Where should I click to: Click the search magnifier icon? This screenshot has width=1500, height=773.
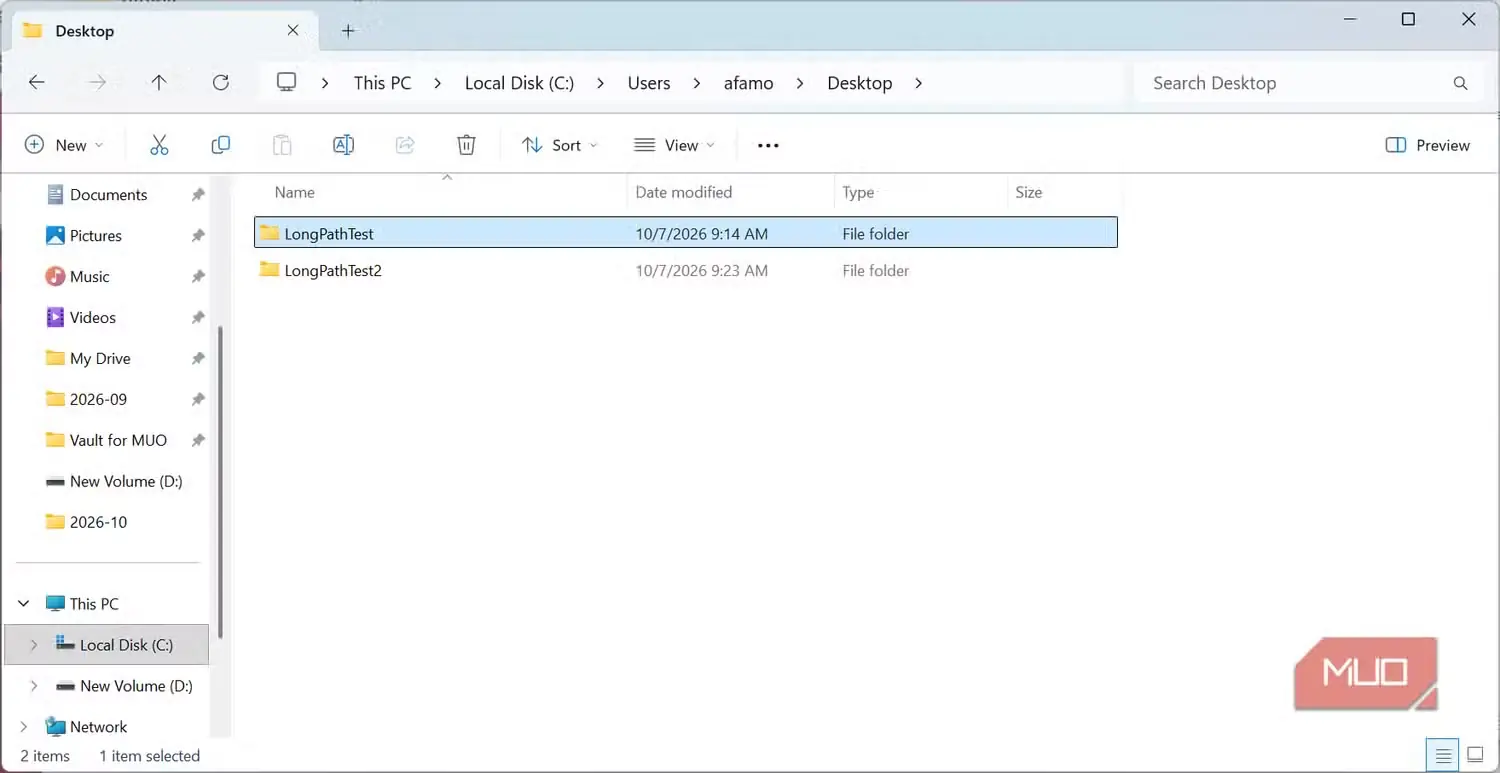coord(1460,83)
